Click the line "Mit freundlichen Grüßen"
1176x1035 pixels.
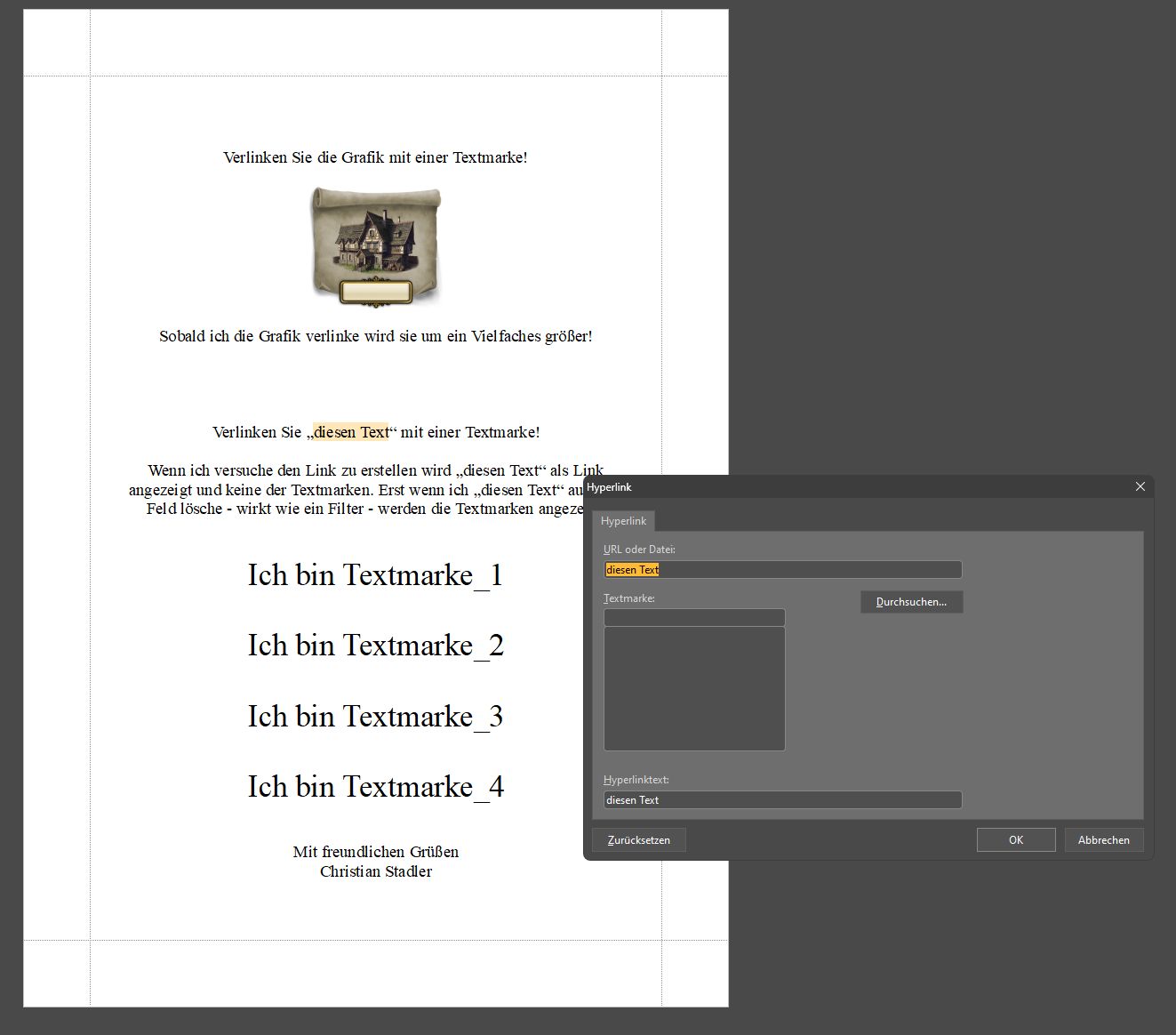(x=376, y=852)
